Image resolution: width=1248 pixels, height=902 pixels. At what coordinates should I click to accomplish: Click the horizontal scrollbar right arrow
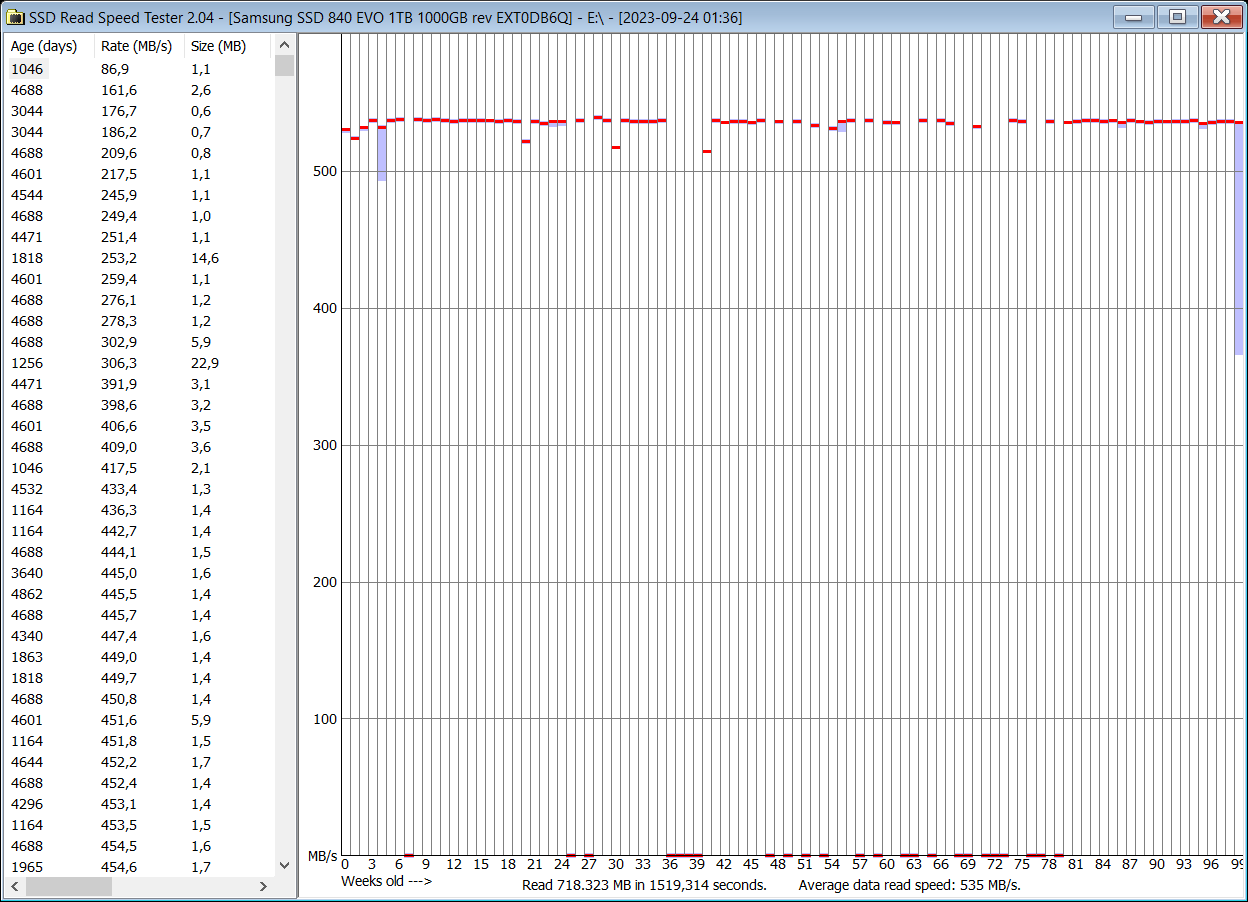(262, 886)
